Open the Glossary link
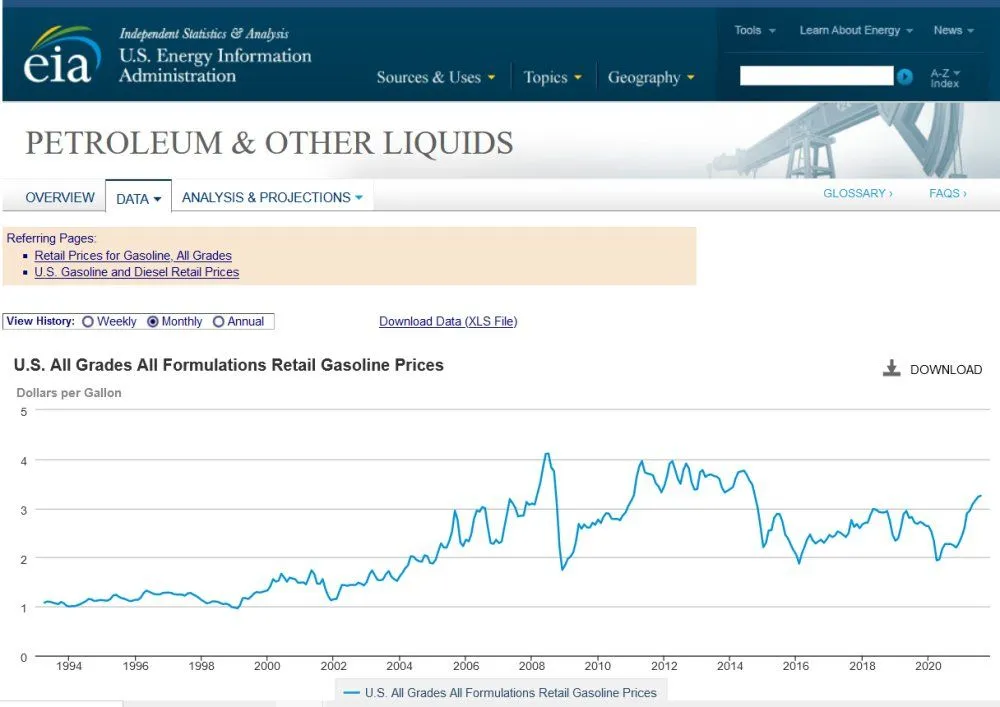 click(x=857, y=193)
